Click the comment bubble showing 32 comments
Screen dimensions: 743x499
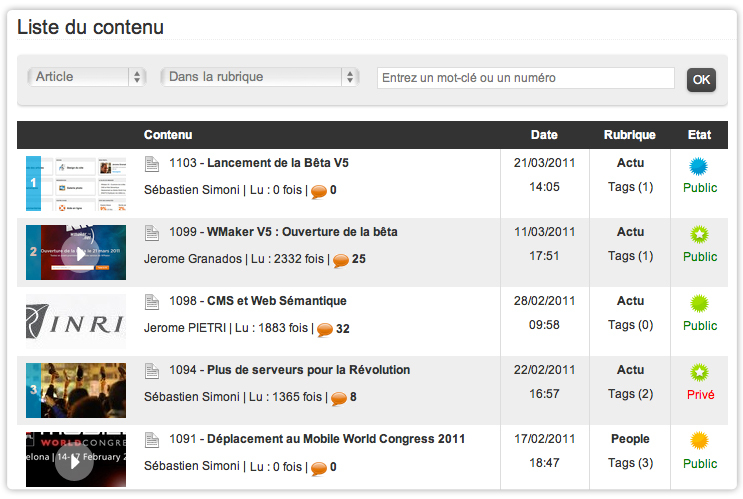pyautogui.click(x=325, y=329)
